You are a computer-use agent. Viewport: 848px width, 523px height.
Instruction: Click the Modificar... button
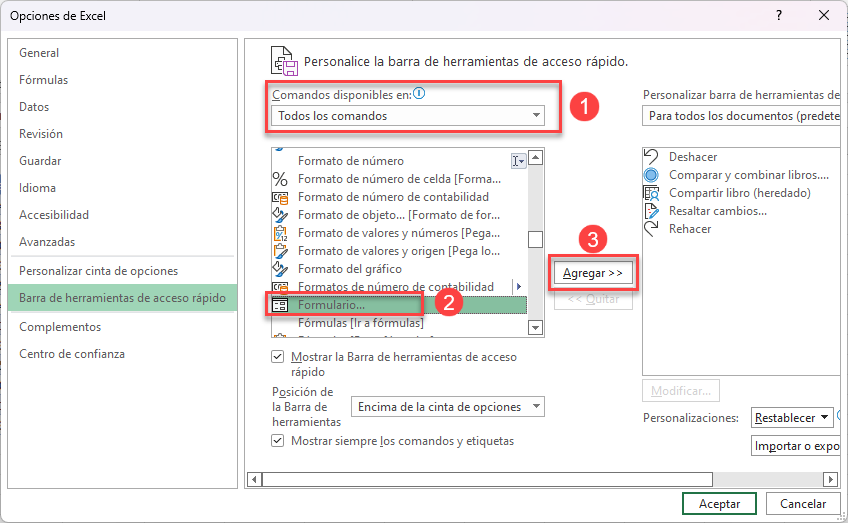[681, 391]
